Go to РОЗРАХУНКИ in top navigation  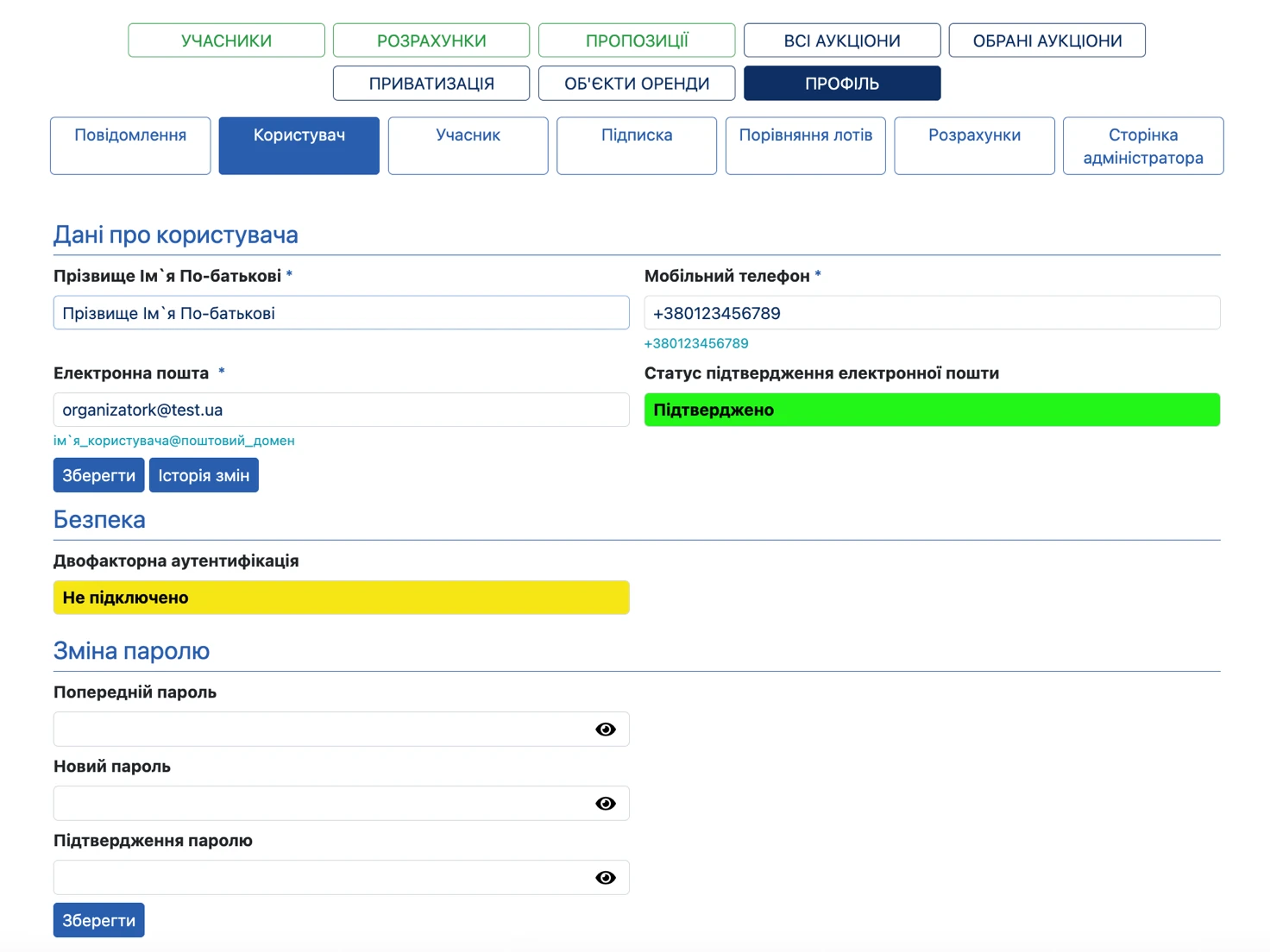pos(431,41)
